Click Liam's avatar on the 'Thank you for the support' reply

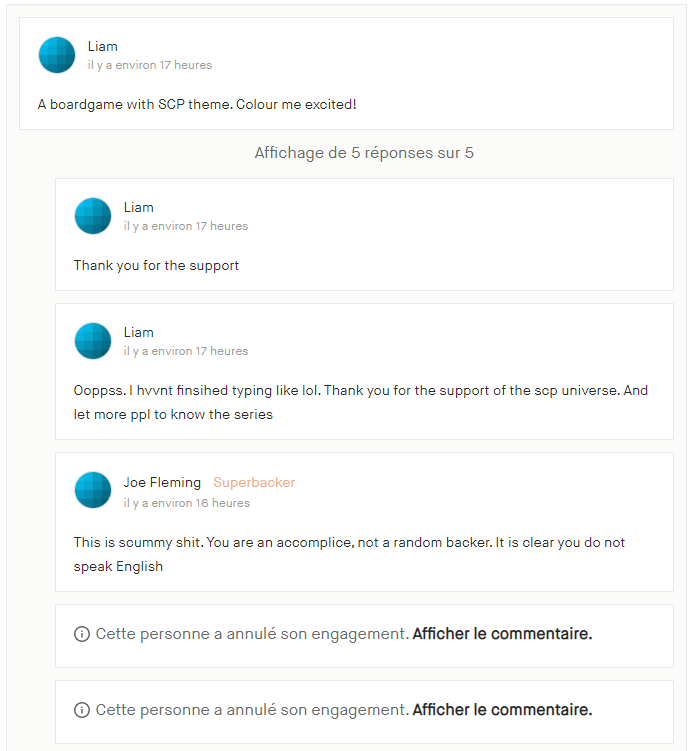click(x=93, y=216)
